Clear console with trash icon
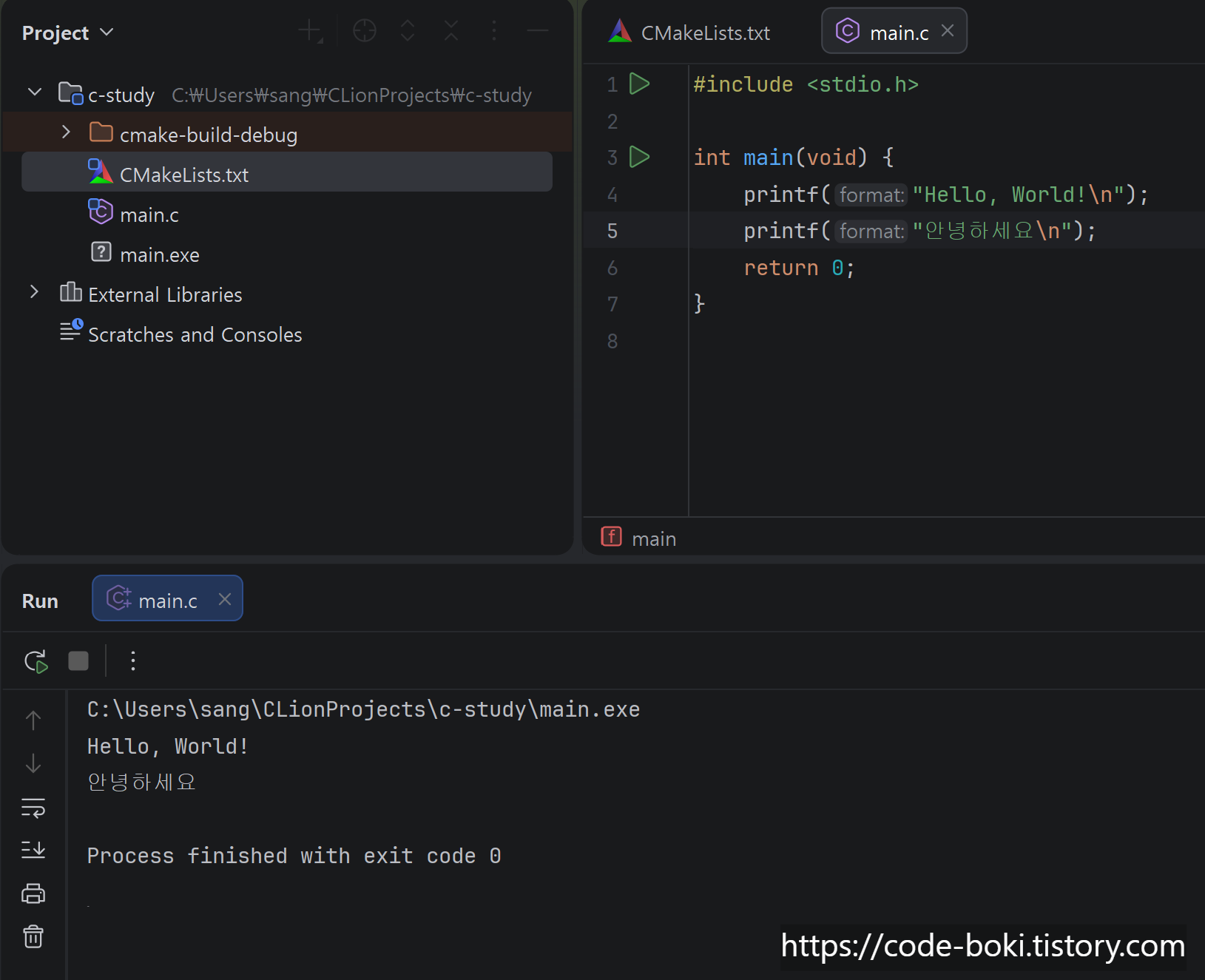The image size is (1205, 980). (33, 936)
